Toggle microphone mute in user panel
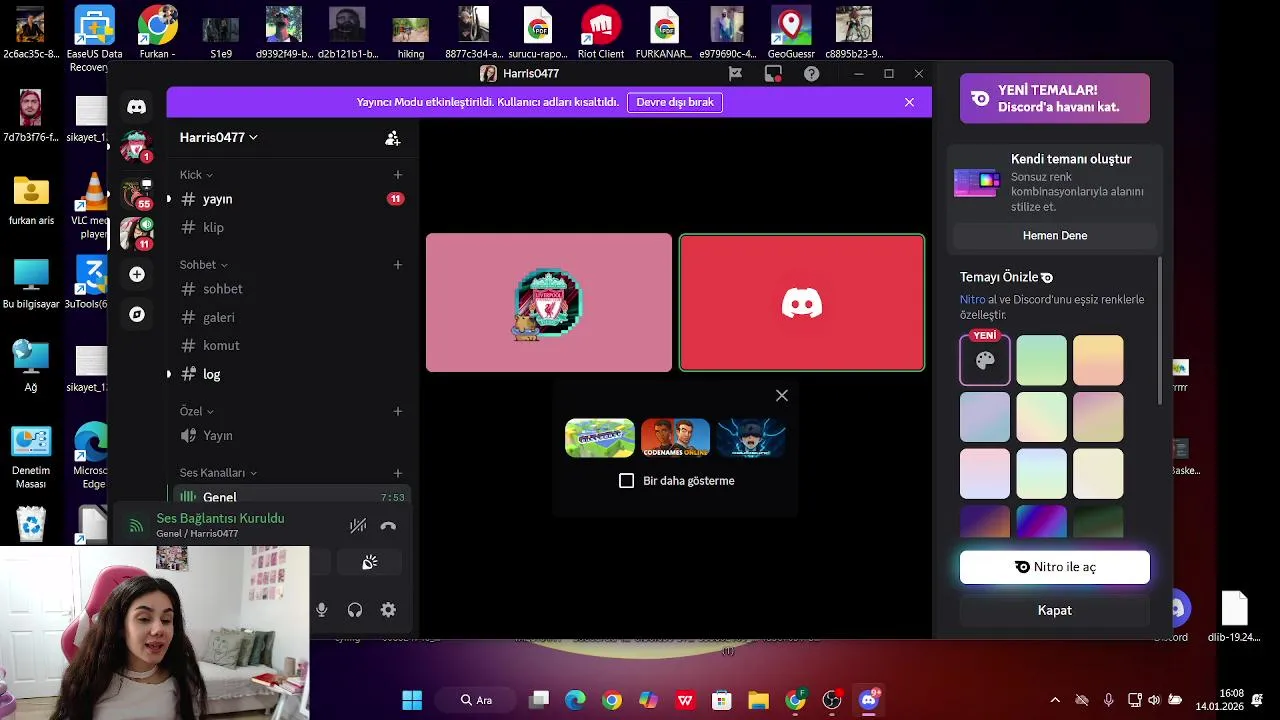This screenshot has width=1280, height=720. [321, 610]
